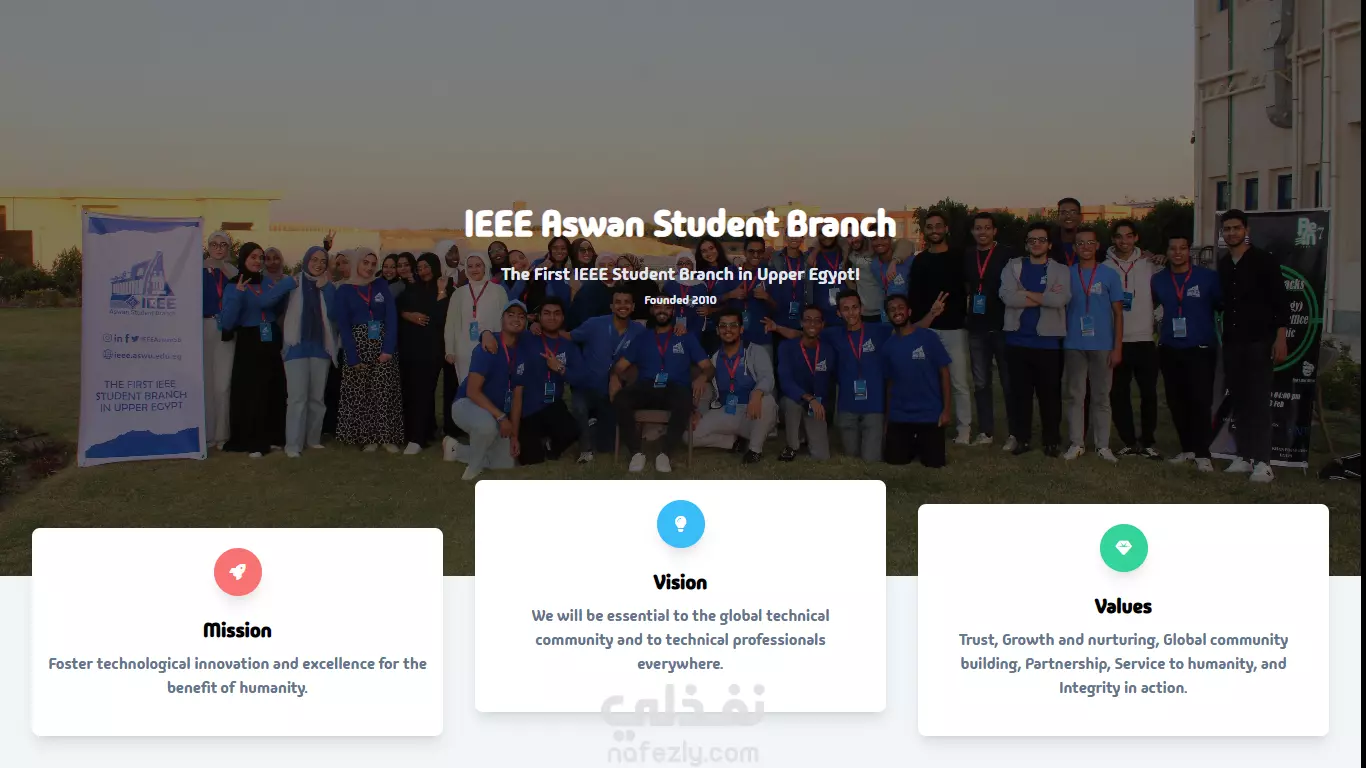Select the Vision card heading

tap(680, 582)
